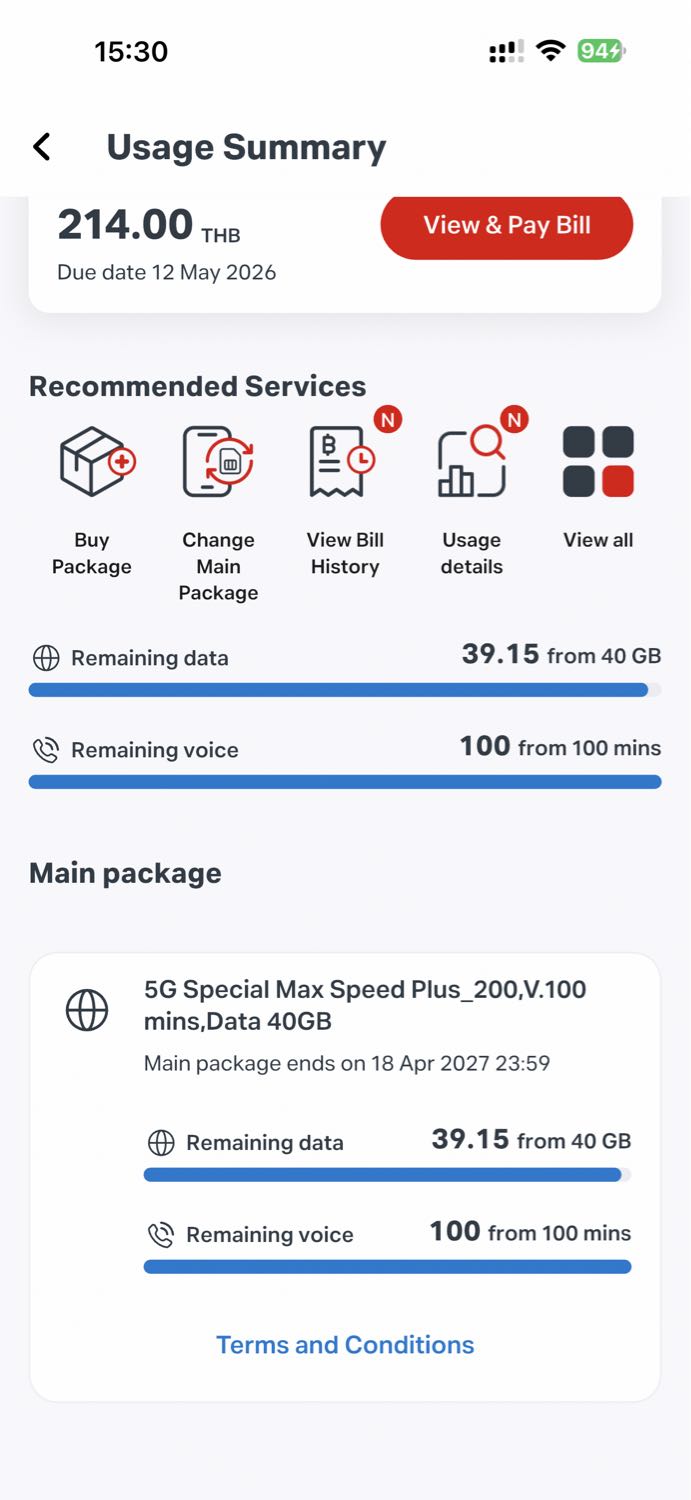Tap the back arrow in header

click(x=41, y=147)
